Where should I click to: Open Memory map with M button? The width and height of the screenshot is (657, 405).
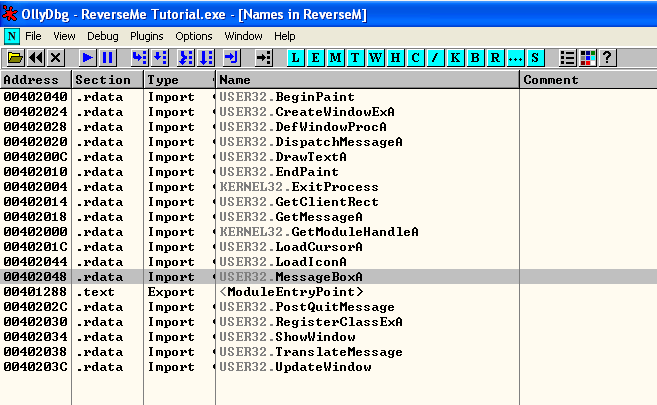coord(335,57)
